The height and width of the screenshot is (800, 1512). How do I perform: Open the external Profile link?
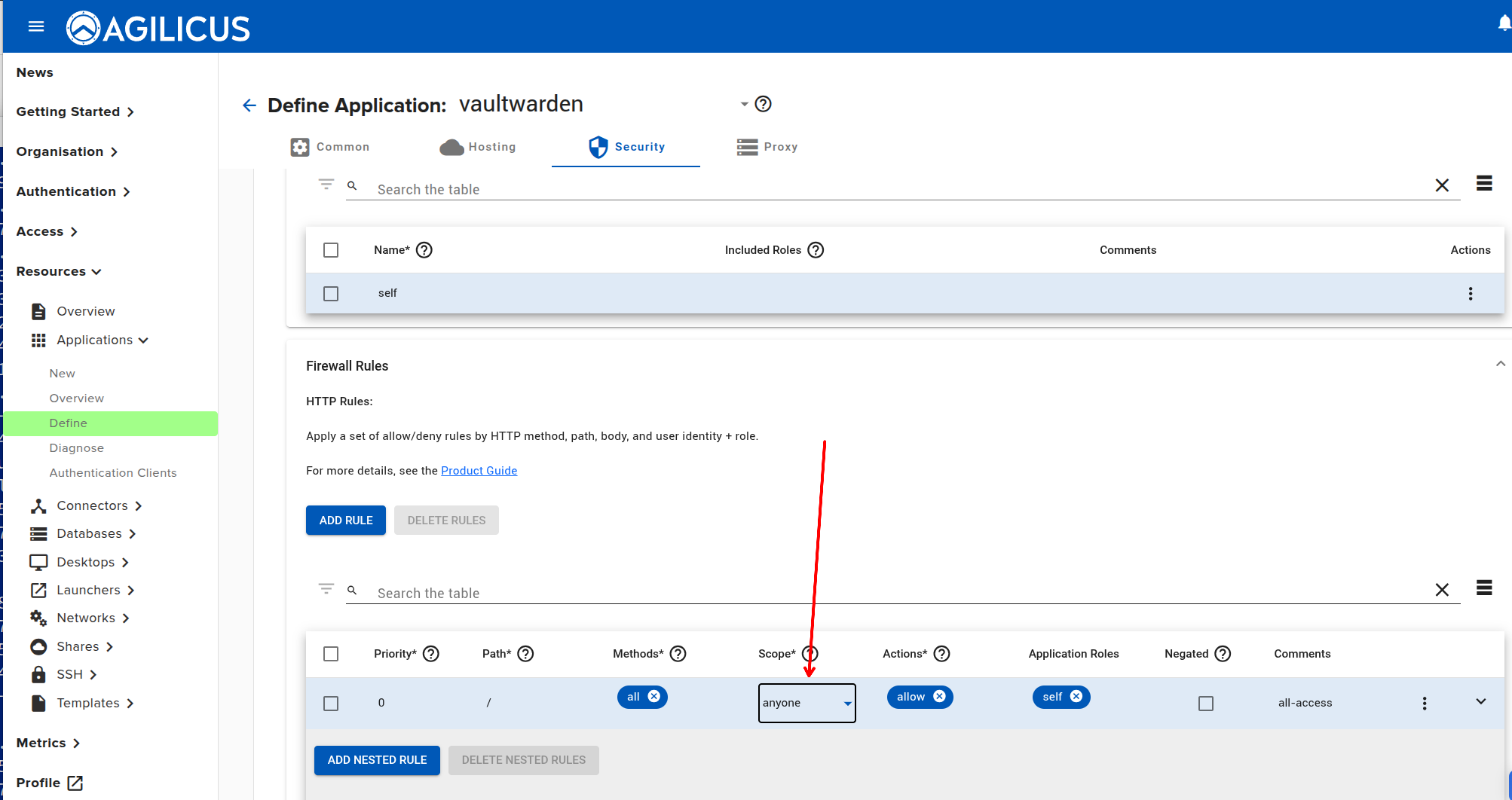pyautogui.click(x=50, y=783)
